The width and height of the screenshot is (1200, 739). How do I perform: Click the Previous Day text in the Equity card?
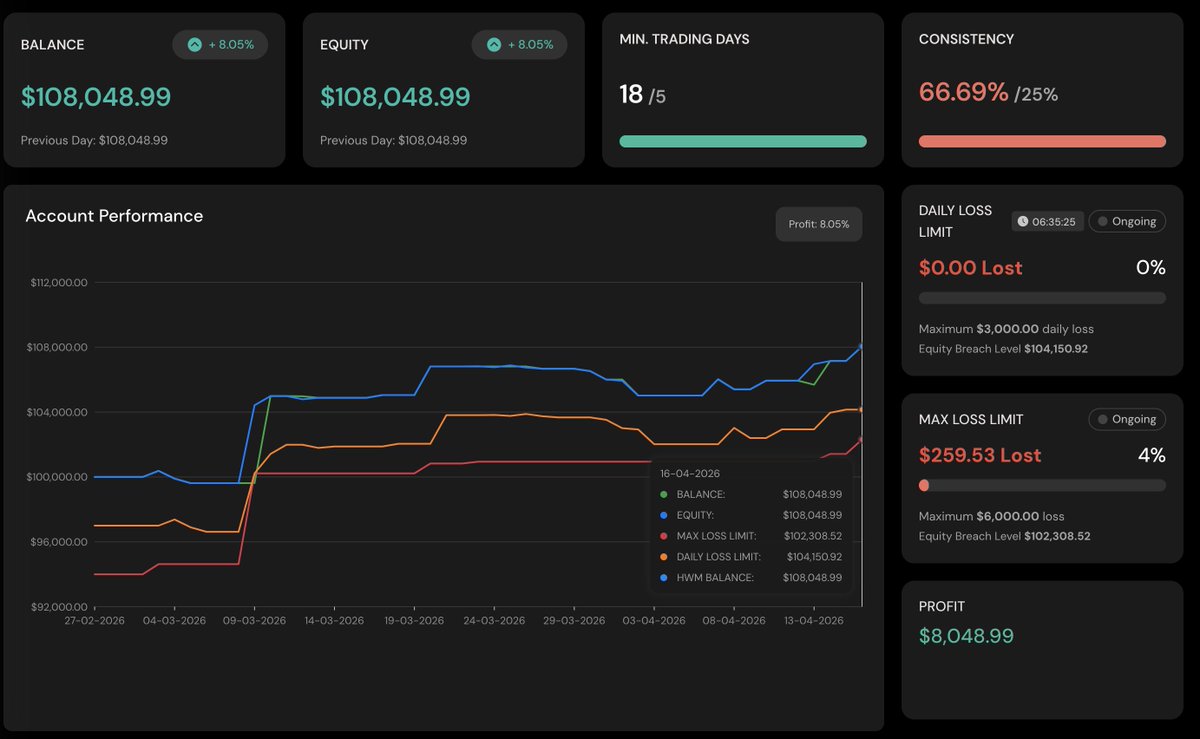pos(393,141)
